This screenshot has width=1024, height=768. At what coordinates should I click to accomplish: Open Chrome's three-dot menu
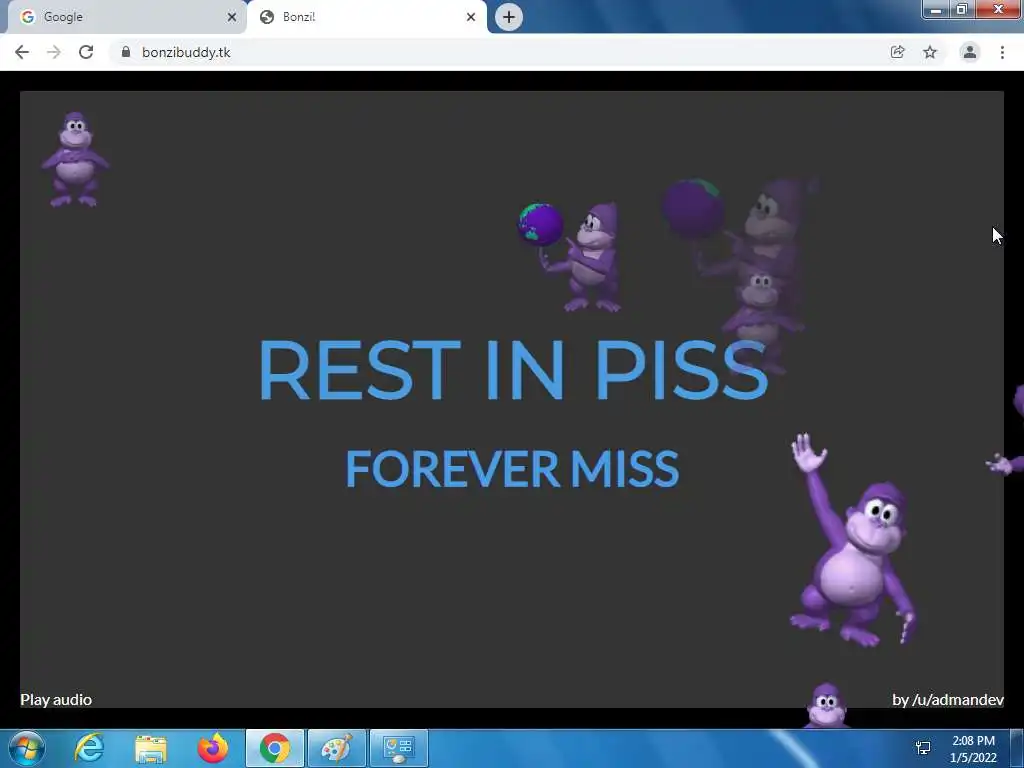tap(1002, 52)
